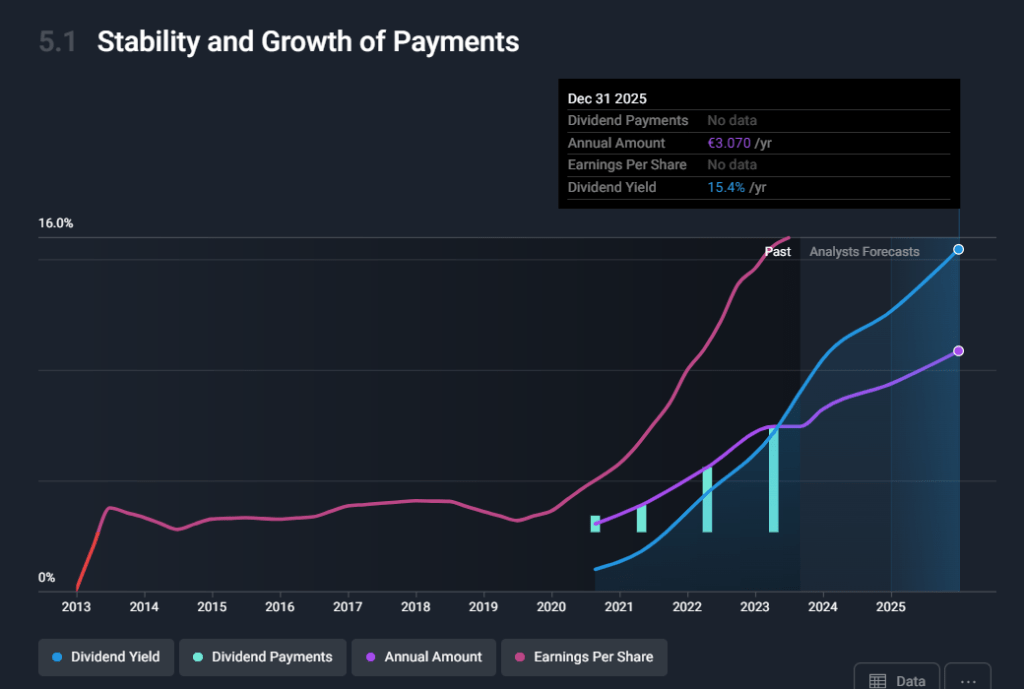The image size is (1024, 689).
Task: Click the €3.070 annual amount tooltip value
Action: pyautogui.click(x=729, y=143)
